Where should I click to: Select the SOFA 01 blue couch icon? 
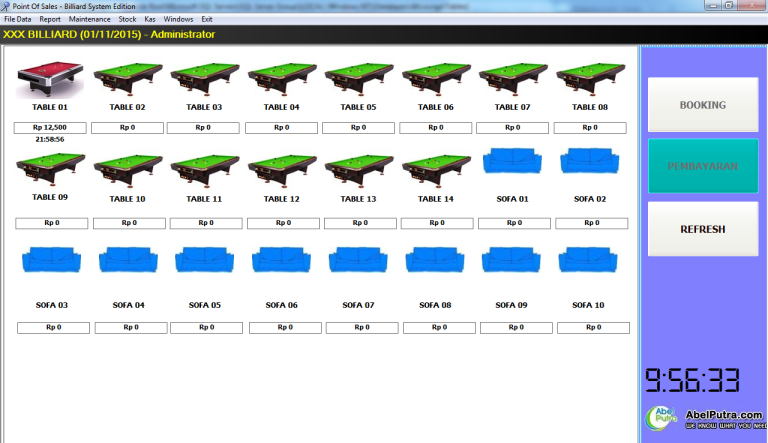pos(512,164)
